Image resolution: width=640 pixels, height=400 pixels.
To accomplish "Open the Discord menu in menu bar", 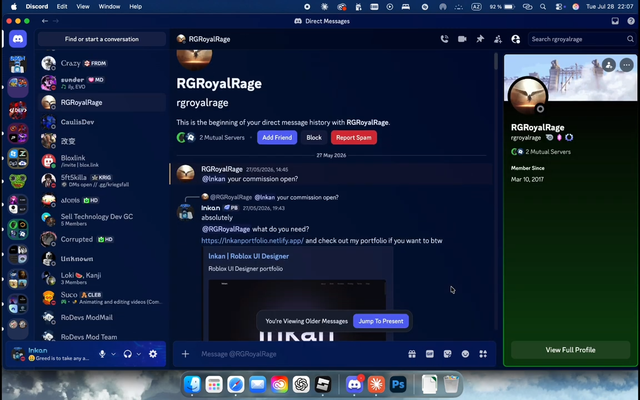I will pyautogui.click(x=37, y=7).
